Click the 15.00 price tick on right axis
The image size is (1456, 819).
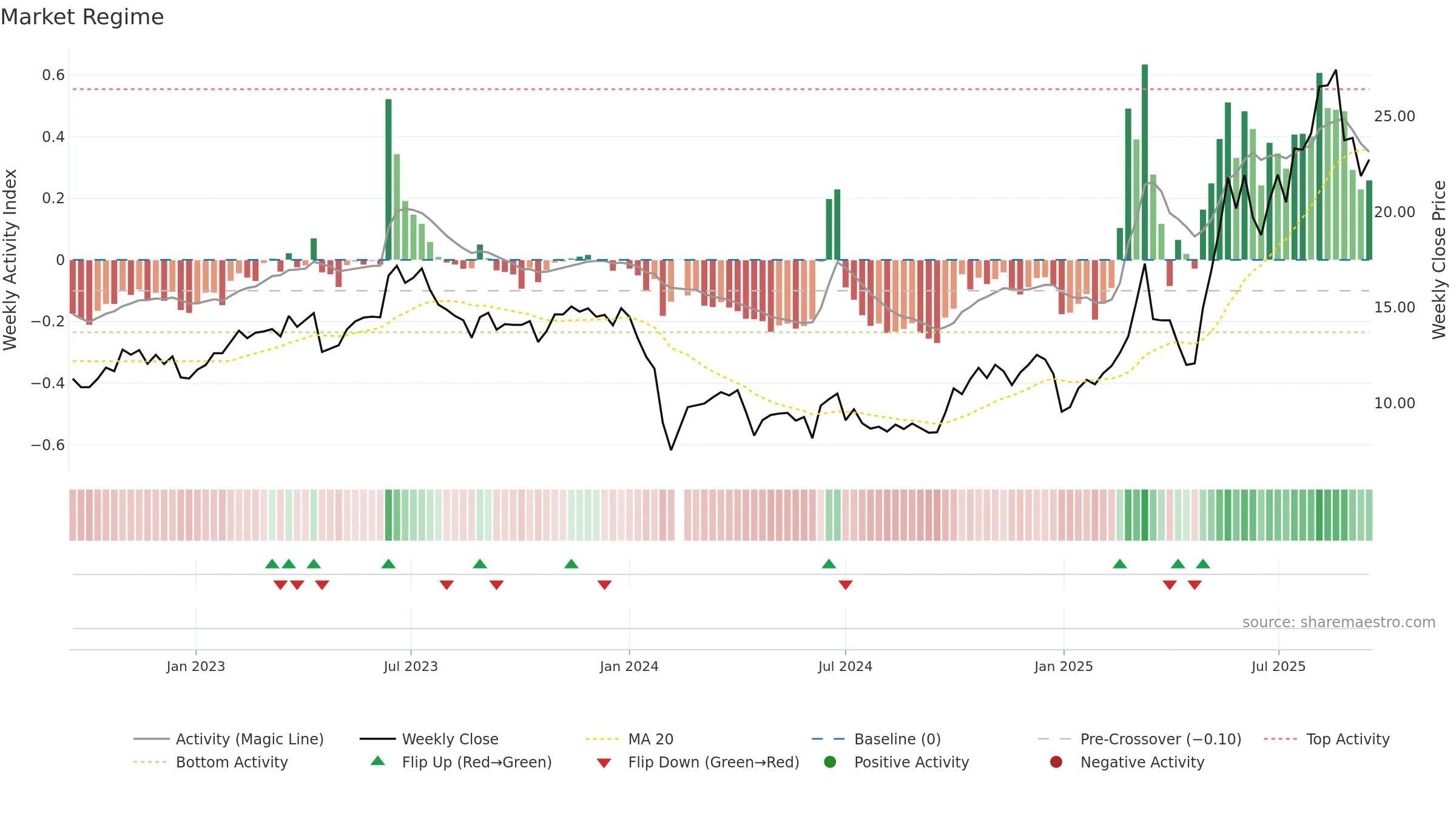(1395, 307)
